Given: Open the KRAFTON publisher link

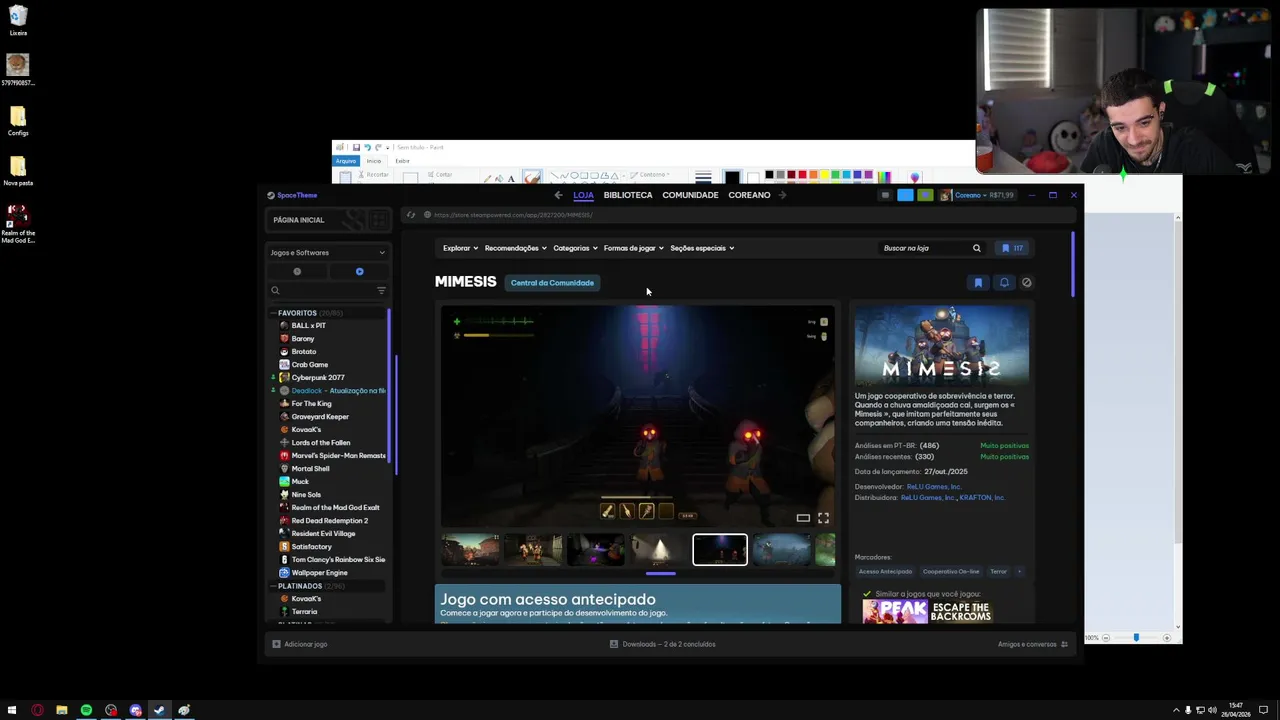Looking at the screenshot, I should 982,498.
